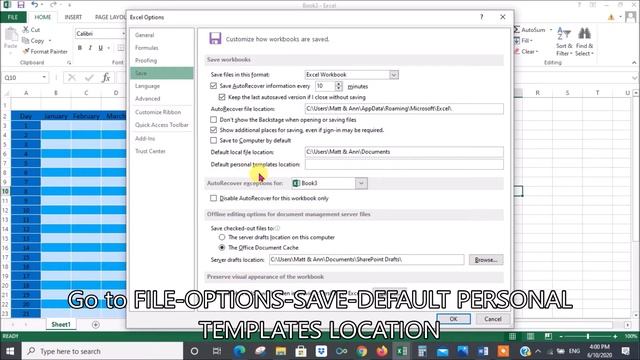The image size is (640, 360).
Task: Toggle Save AutoRecover information checkbox
Action: point(213,86)
